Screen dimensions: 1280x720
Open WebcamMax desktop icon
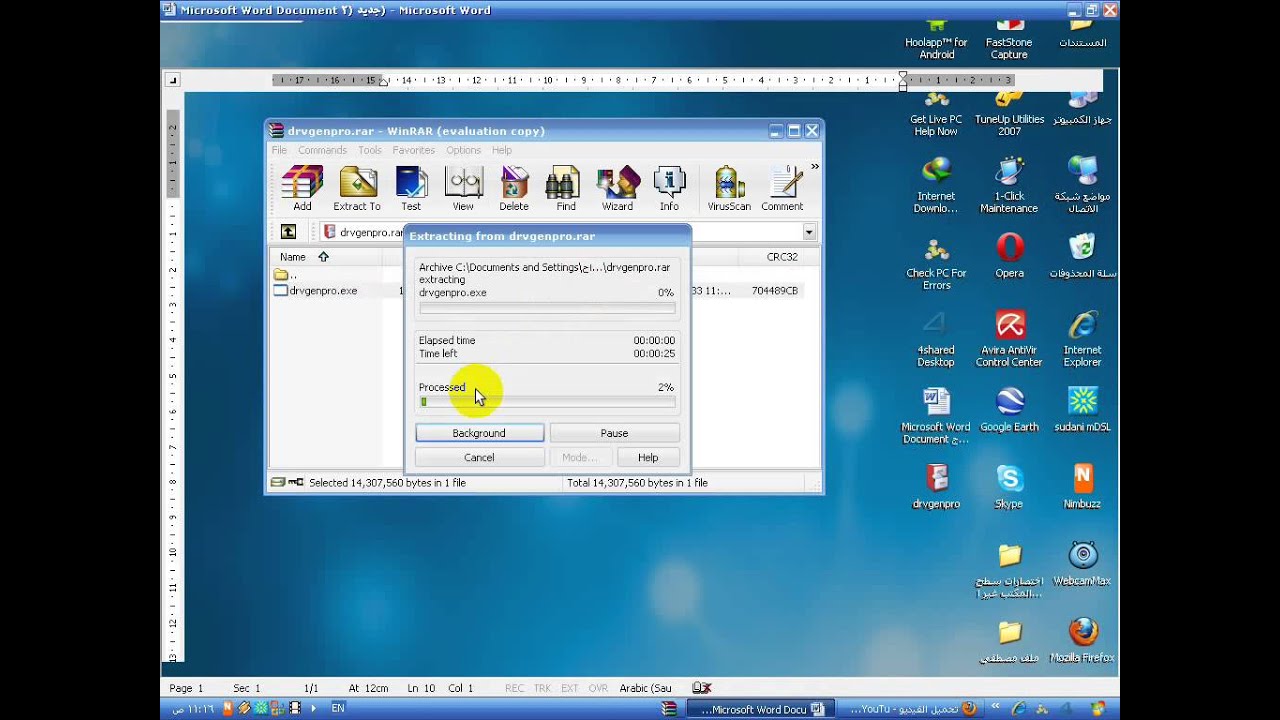[x=1082, y=563]
